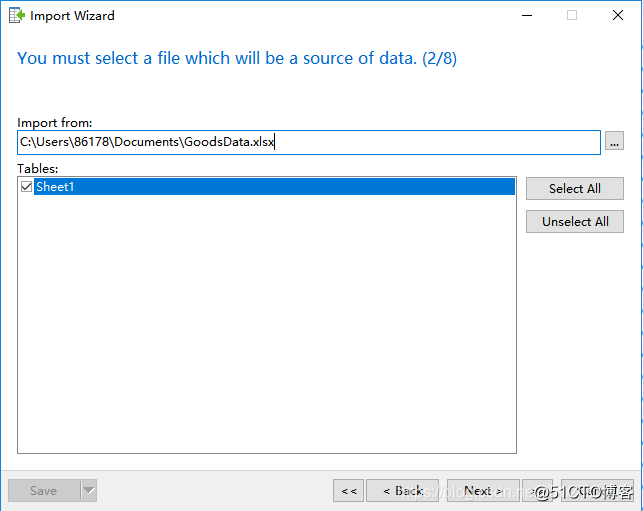643x511 pixels.
Task: Click the Select All button
Action: 575,189
